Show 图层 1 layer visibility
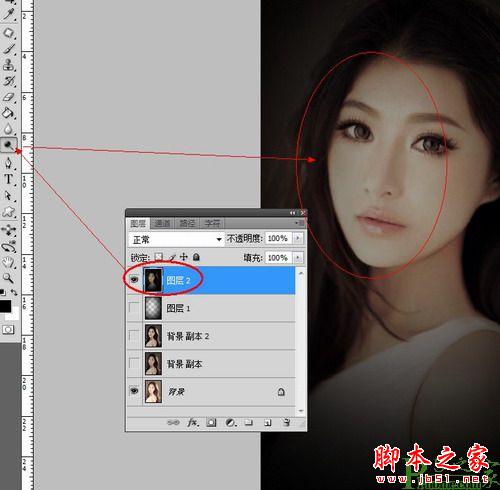This screenshot has width=500, height=490. (134, 308)
